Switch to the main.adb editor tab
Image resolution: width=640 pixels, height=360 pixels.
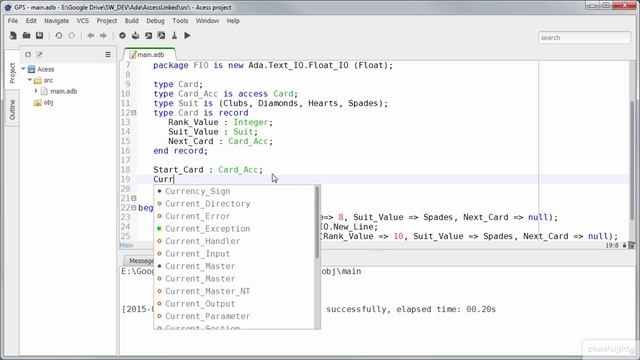[x=150, y=54]
